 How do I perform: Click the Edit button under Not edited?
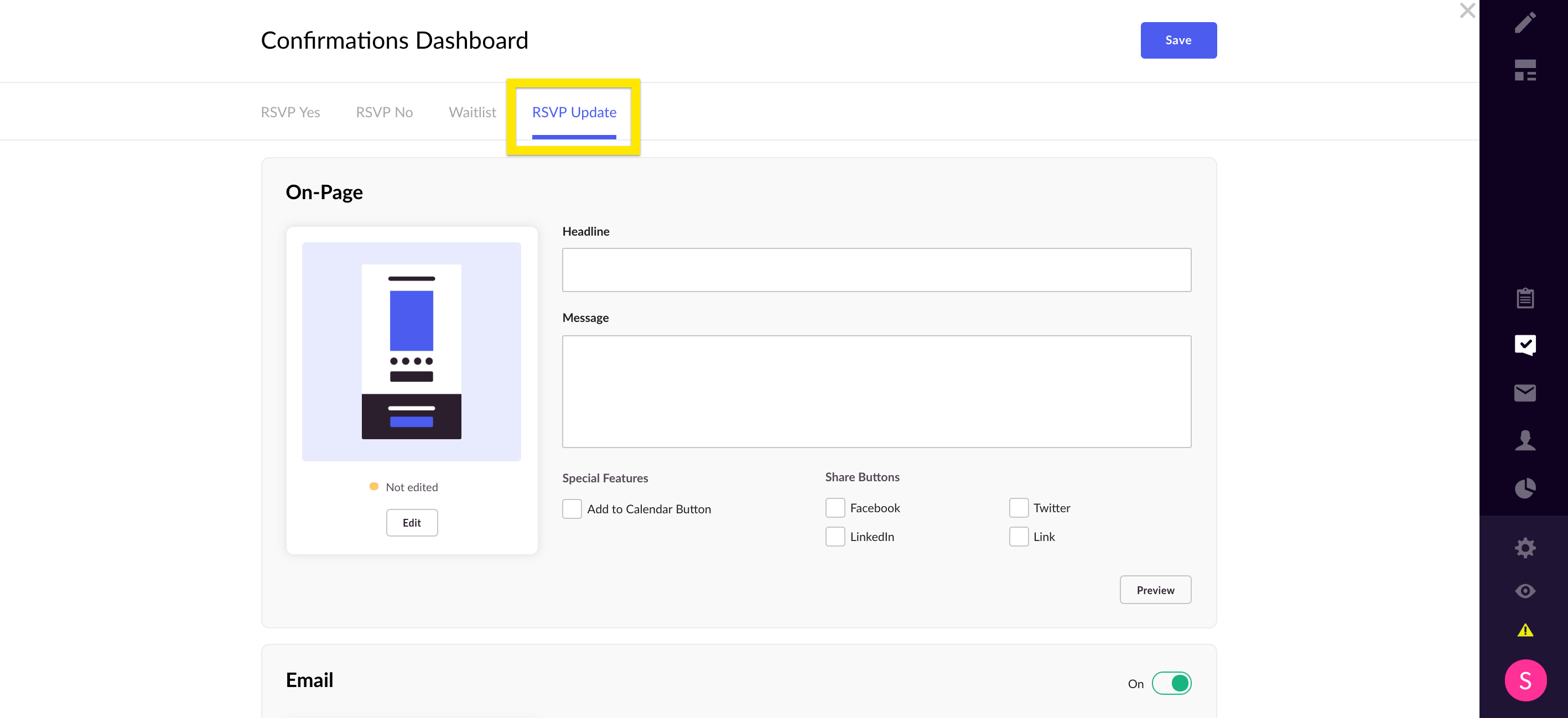tap(412, 522)
